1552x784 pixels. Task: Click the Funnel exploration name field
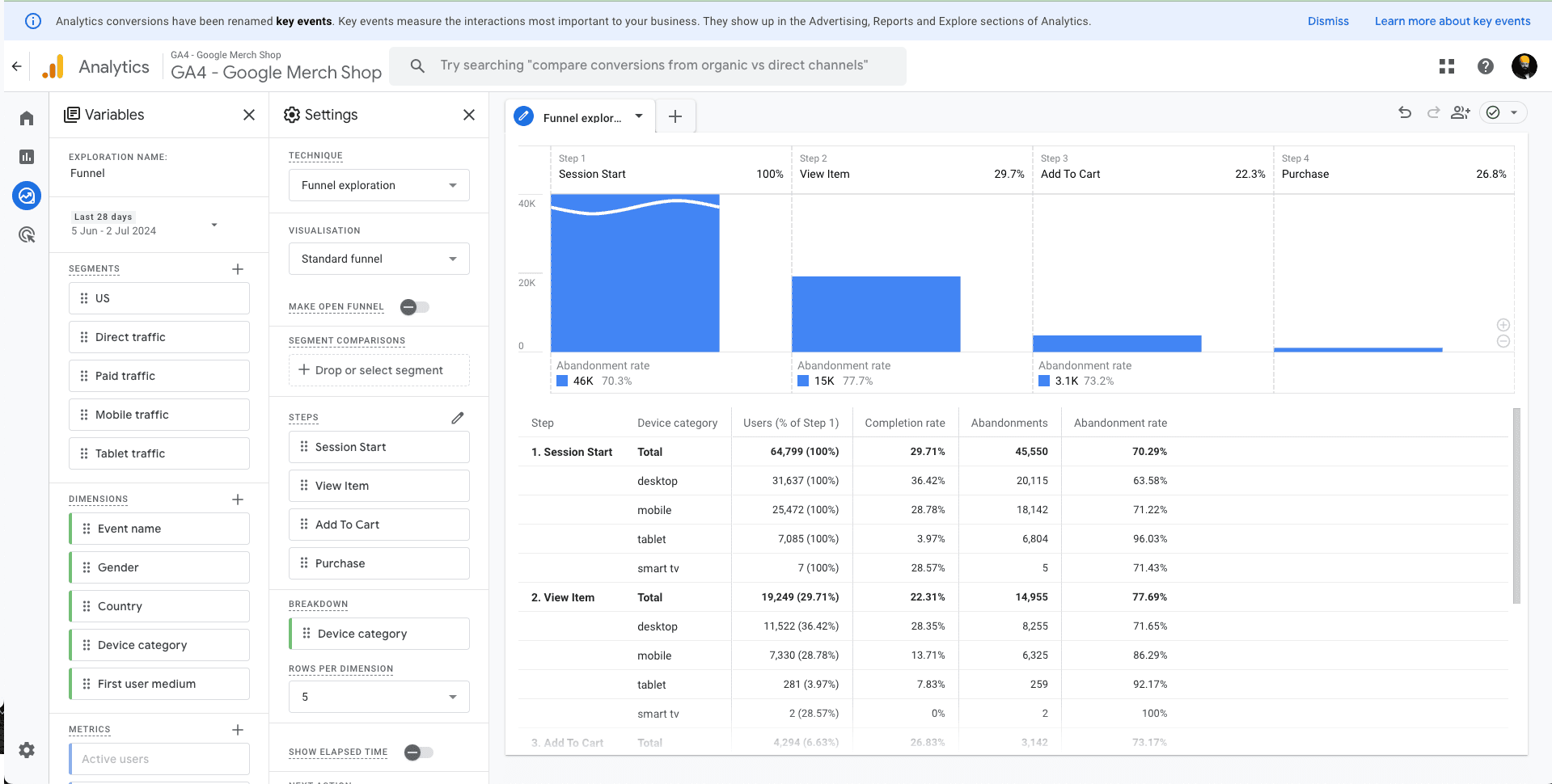pos(88,173)
